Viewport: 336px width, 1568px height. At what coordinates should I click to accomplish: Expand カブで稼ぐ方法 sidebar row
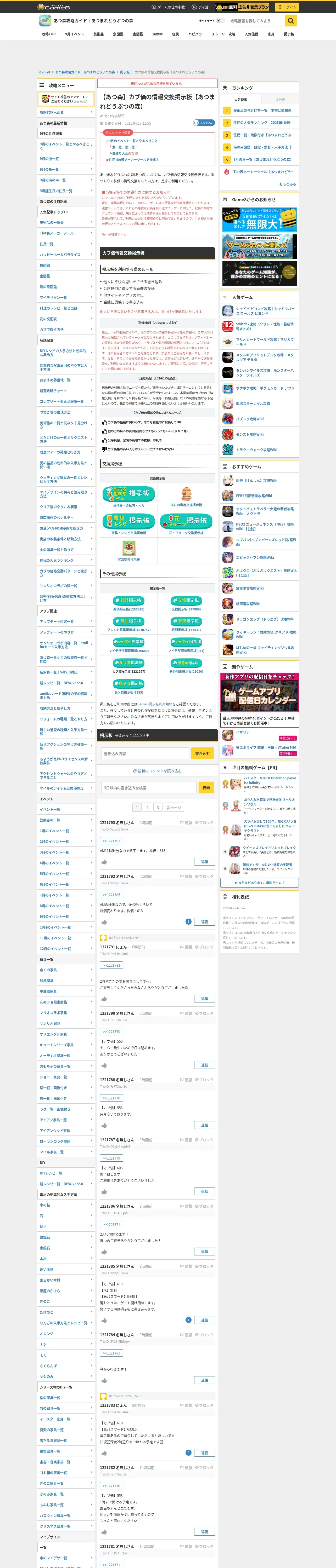pyautogui.click(x=66, y=329)
